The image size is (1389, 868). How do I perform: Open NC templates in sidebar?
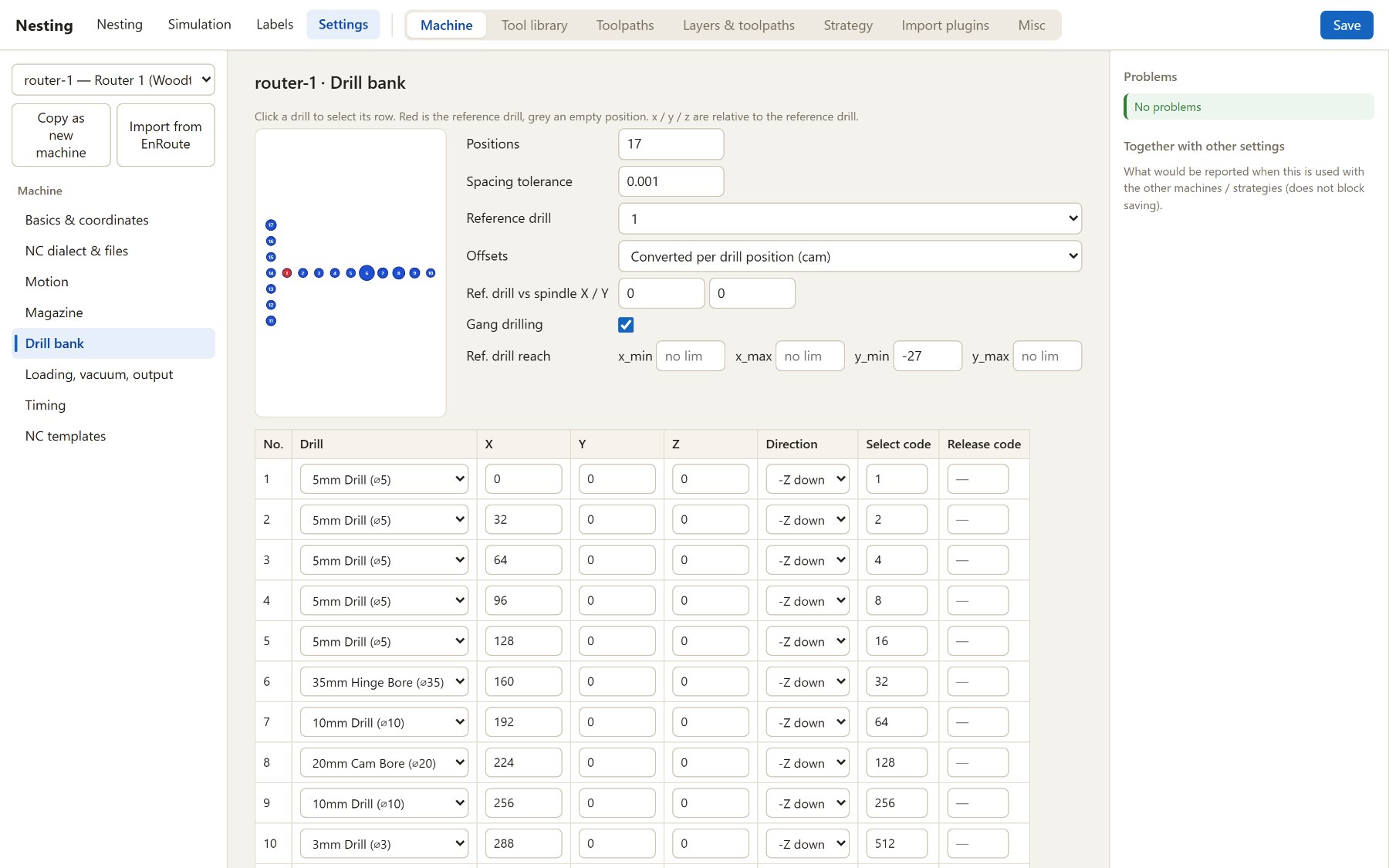coord(113,436)
